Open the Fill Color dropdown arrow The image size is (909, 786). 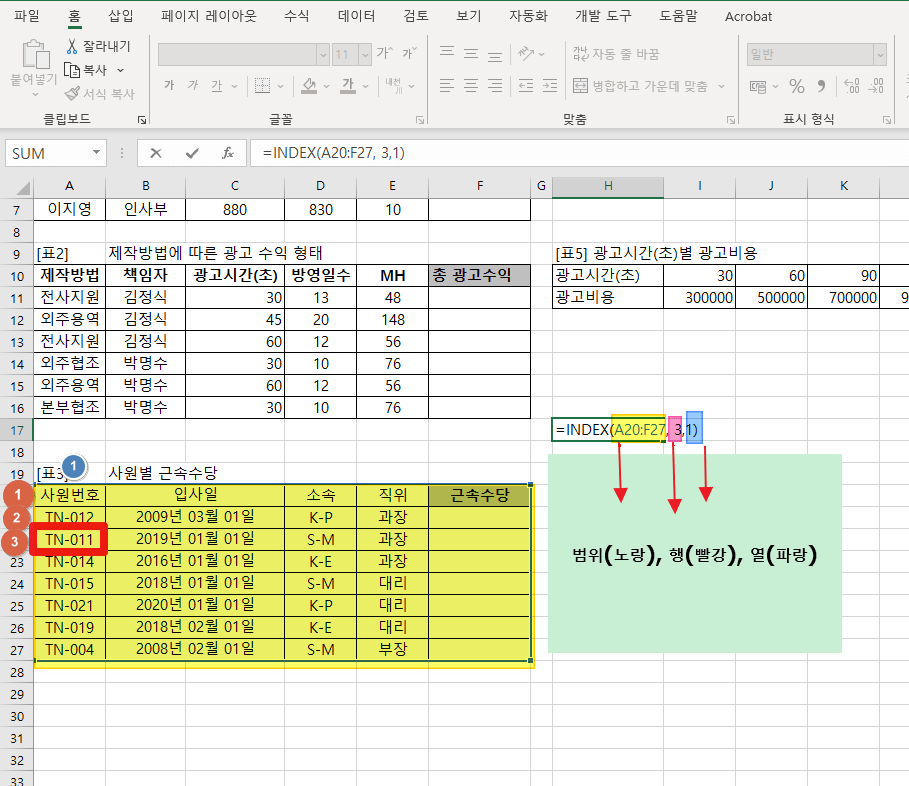pyautogui.click(x=326, y=86)
